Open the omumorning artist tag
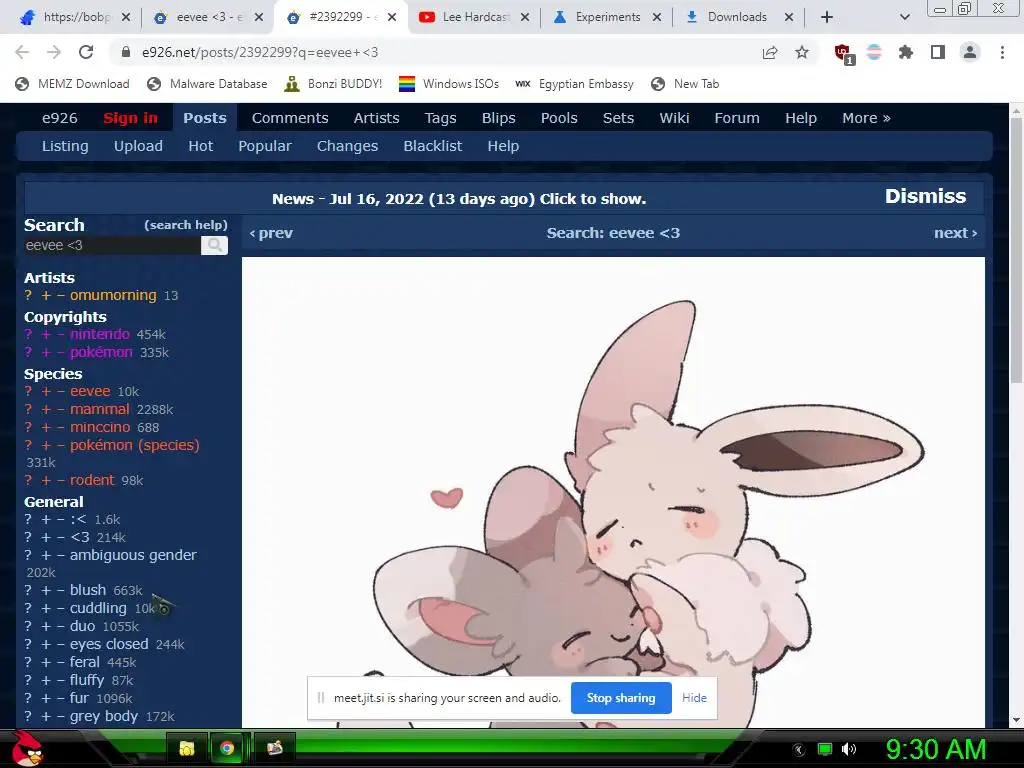The width and height of the screenshot is (1024, 768). point(113,295)
